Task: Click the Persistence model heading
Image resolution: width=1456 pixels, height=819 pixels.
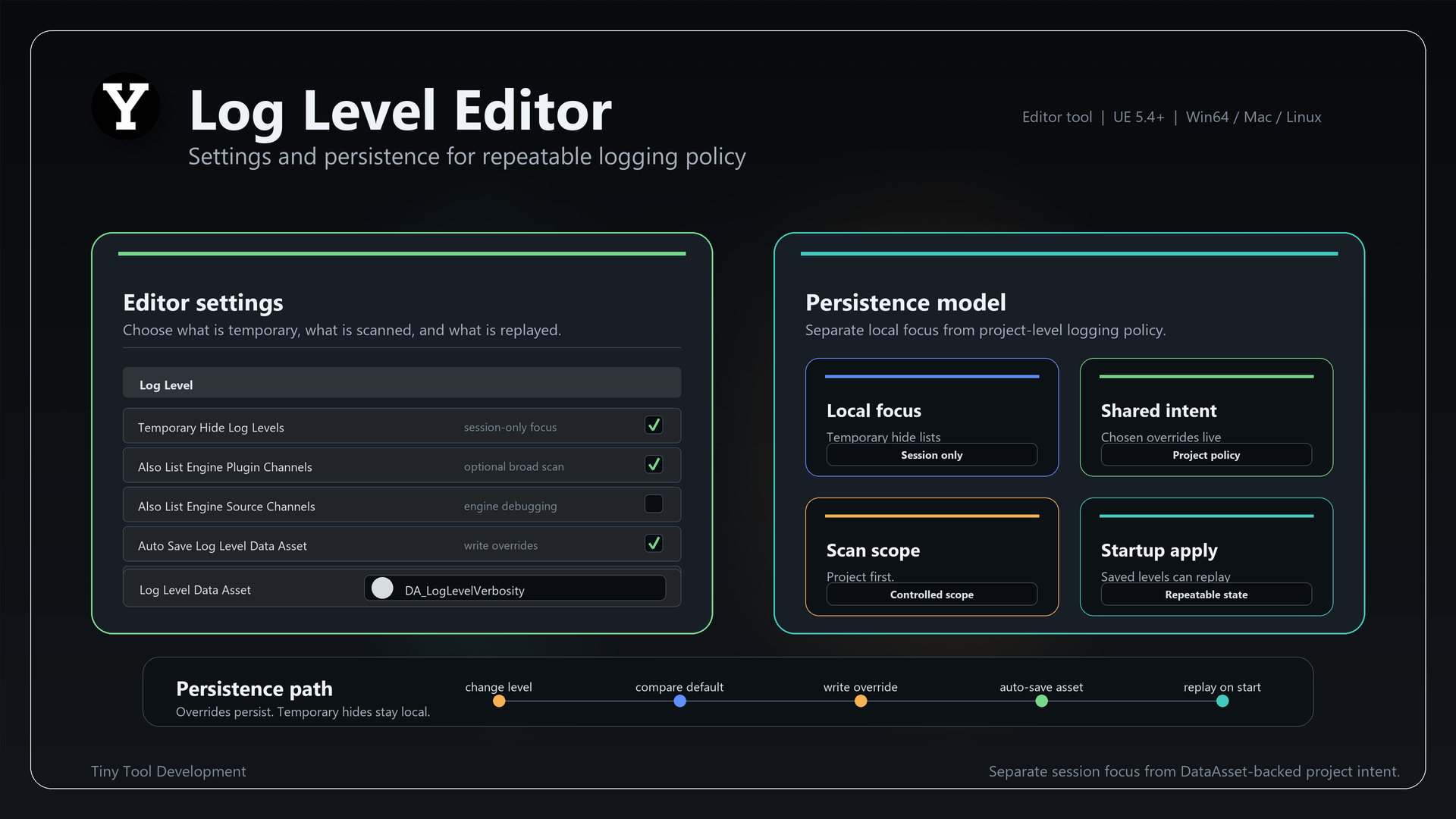Action: [905, 303]
